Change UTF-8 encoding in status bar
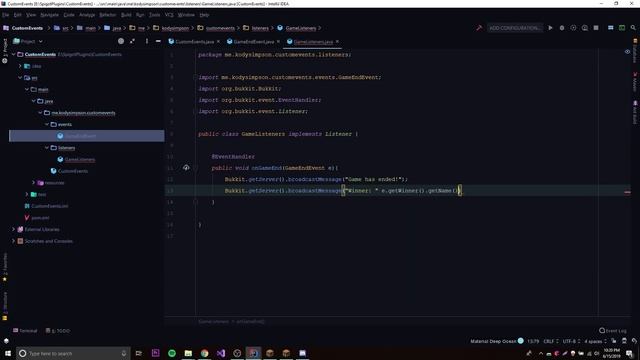Viewport: 640px width, 360px height. pyautogui.click(x=571, y=341)
